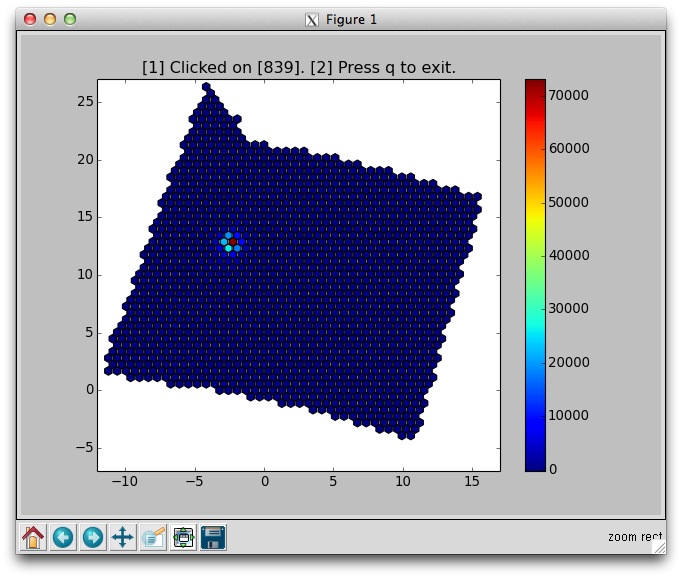Select the Zoom to rectangle tool
The height and width of the screenshot is (578, 682).
pos(153,537)
